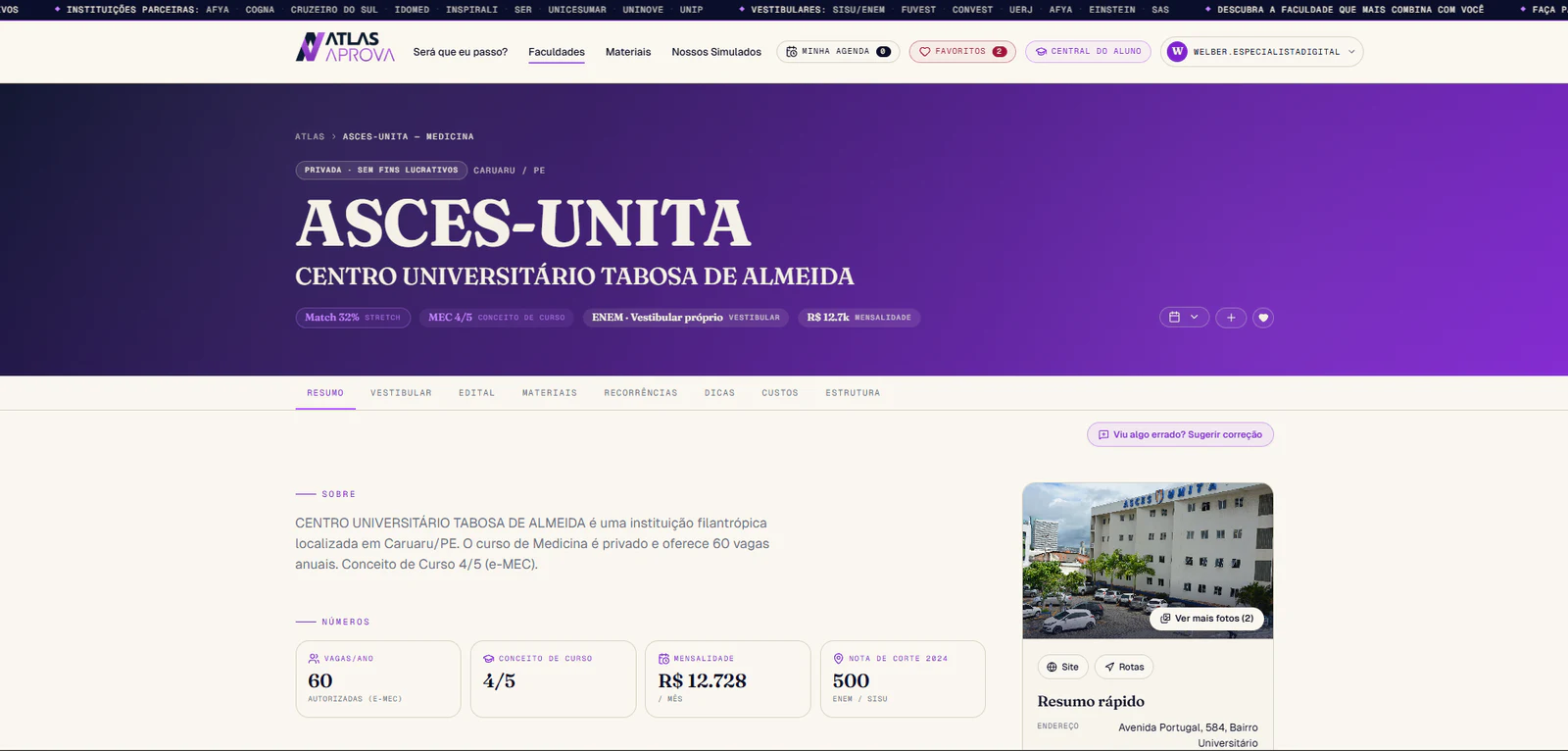Image resolution: width=1568 pixels, height=751 pixels.
Task: Click the R$ 12.7k mensalidade badge
Action: click(x=859, y=318)
